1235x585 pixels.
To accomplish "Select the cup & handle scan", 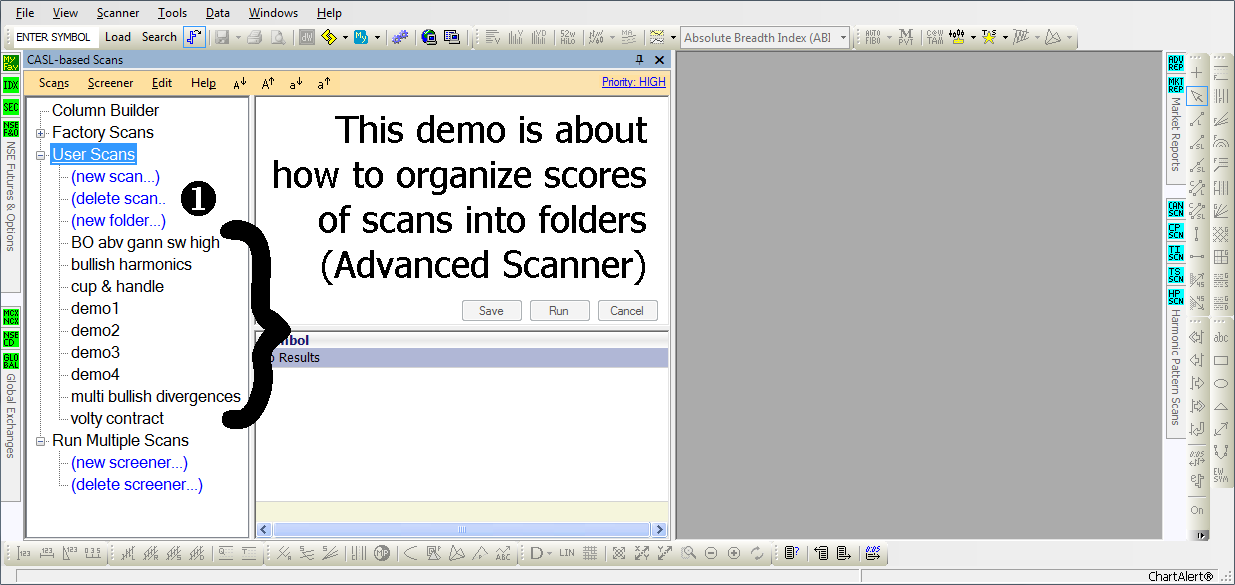I will pos(117,287).
